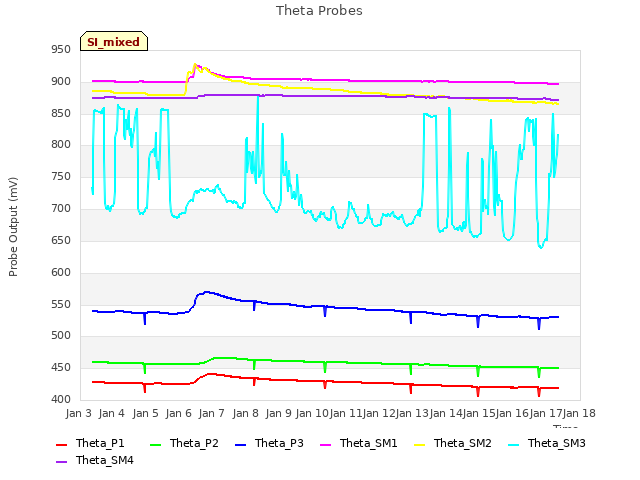Click the green Theta_P2 legend swatch
The height and width of the screenshot is (480, 640).
(x=156, y=444)
